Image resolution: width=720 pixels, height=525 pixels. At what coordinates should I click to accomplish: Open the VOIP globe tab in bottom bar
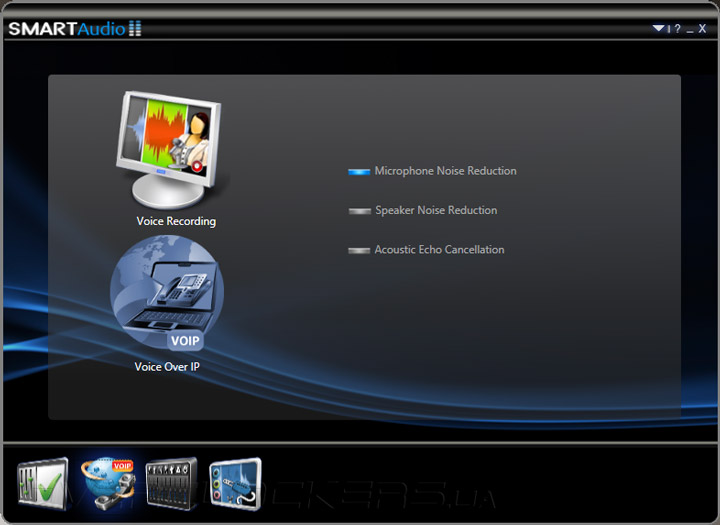point(108,483)
